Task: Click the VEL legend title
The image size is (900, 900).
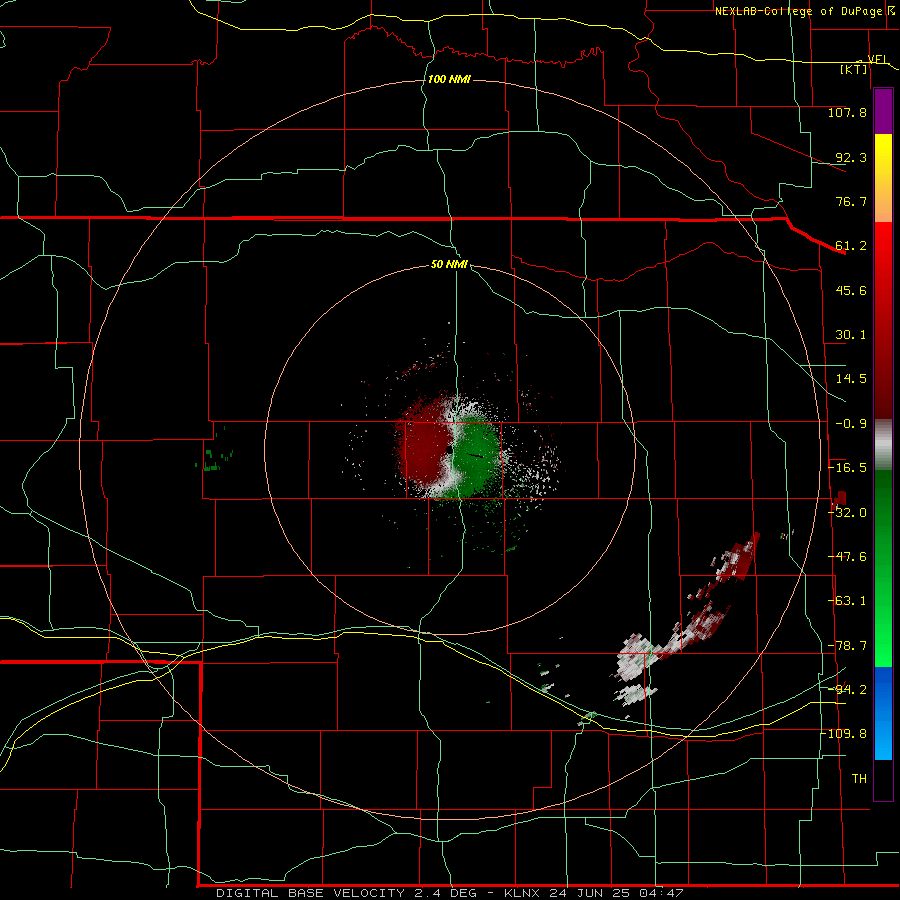Action: click(878, 59)
